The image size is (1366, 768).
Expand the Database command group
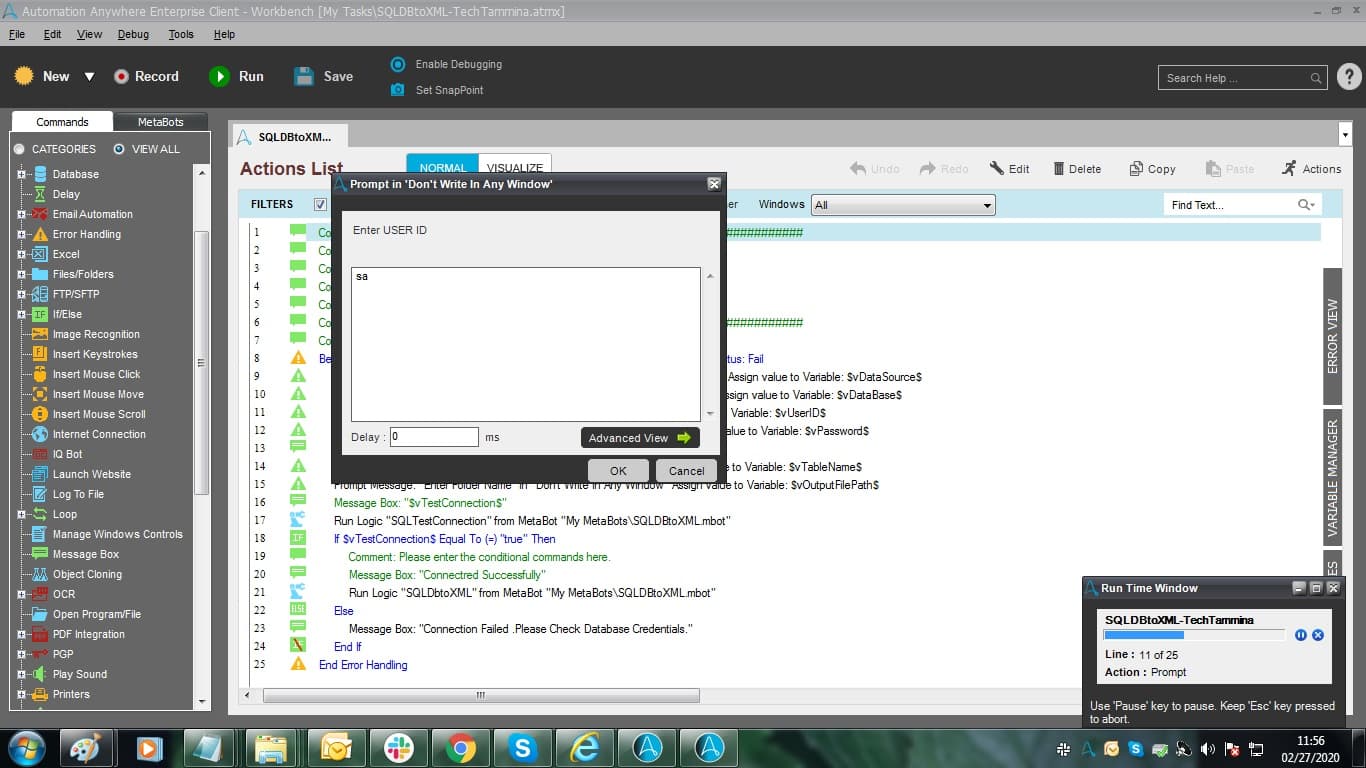tap(21, 174)
